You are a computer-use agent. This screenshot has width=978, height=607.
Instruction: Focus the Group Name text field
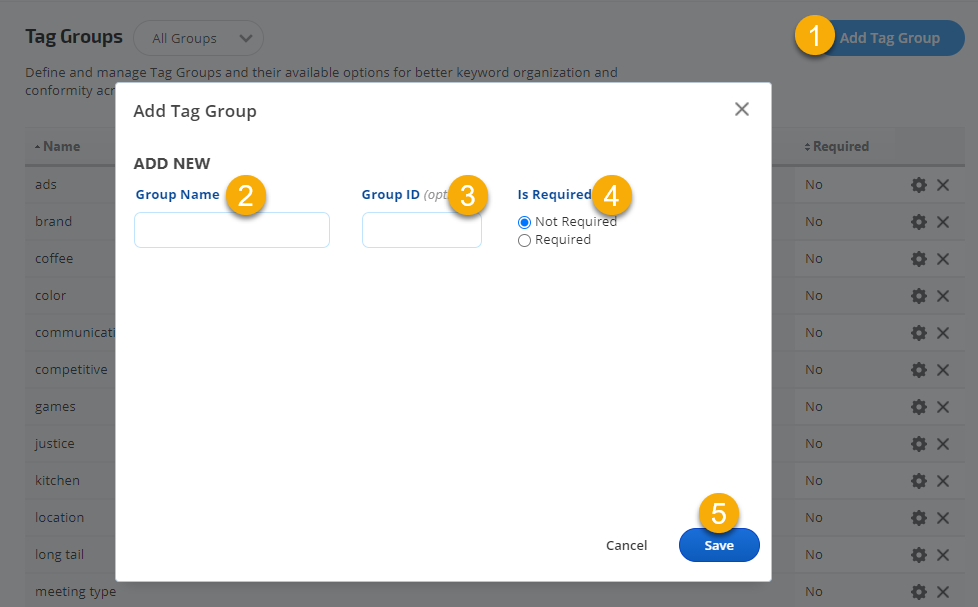[231, 230]
